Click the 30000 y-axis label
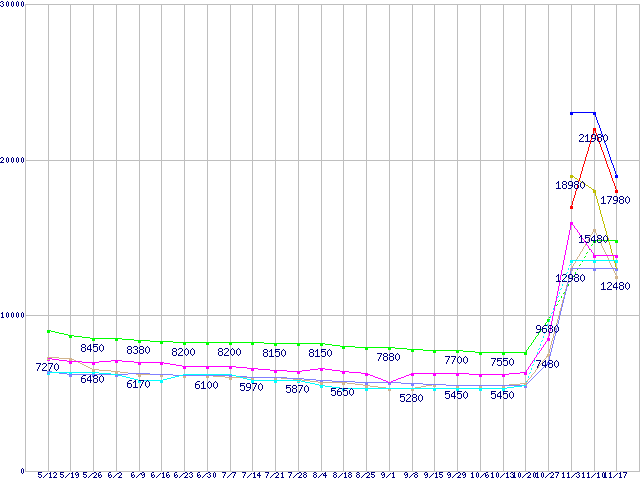 13,5
